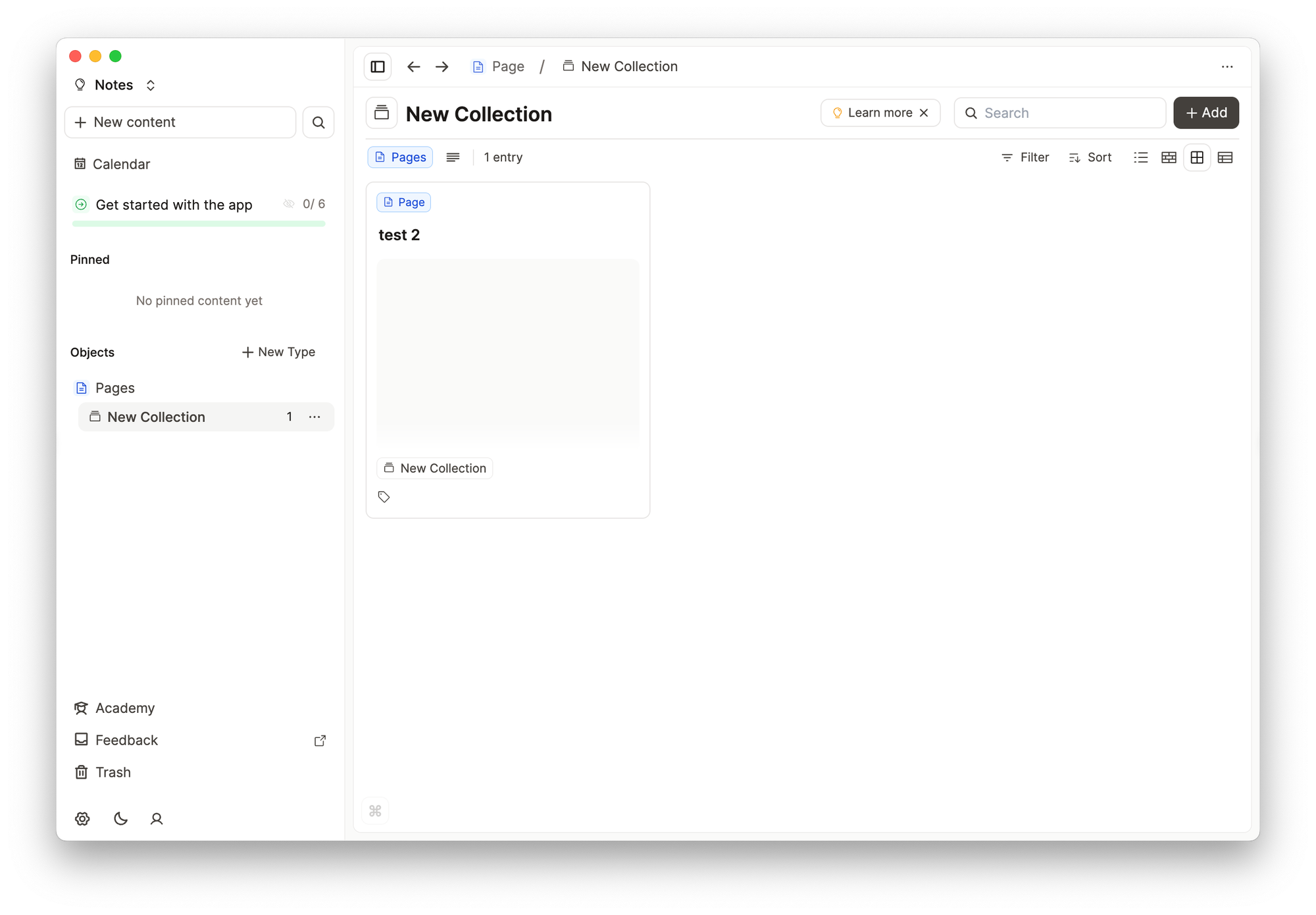Select the Pages type tab
Screen dimensions: 1316x915
point(400,157)
